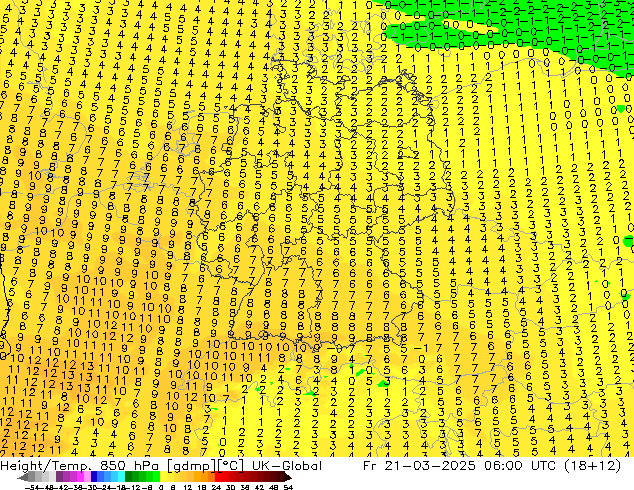Click the dark maroon right arrow end of legend
Screen dimensions: 634x490
click(x=287, y=477)
